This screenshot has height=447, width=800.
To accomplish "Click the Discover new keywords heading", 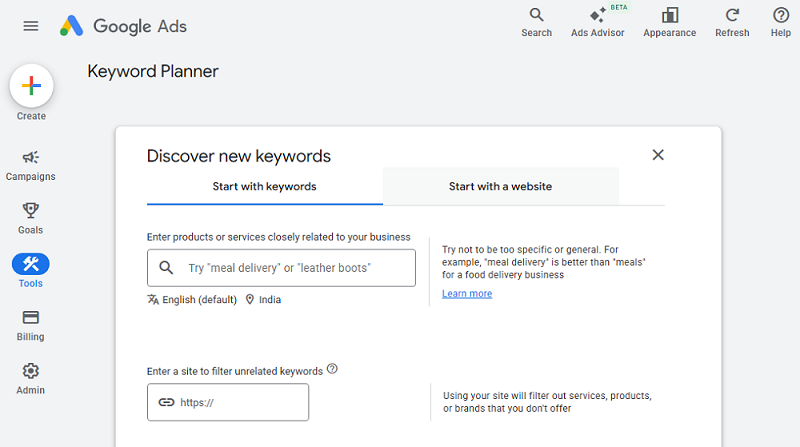I will tap(239, 156).
